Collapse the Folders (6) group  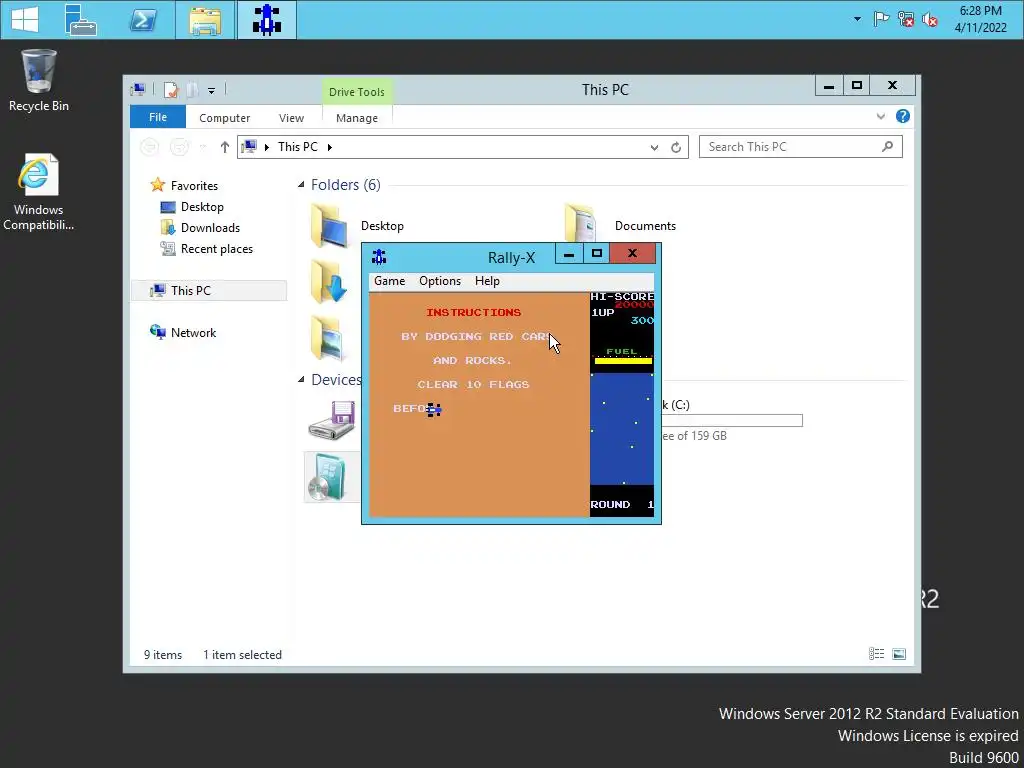[301, 185]
